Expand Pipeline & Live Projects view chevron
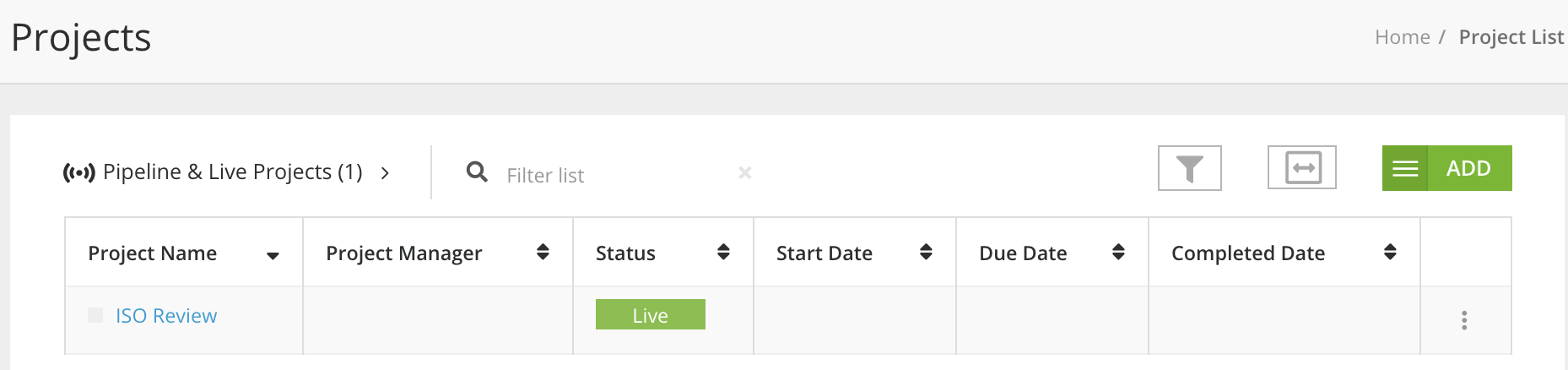The image size is (1568, 370). pos(386,173)
